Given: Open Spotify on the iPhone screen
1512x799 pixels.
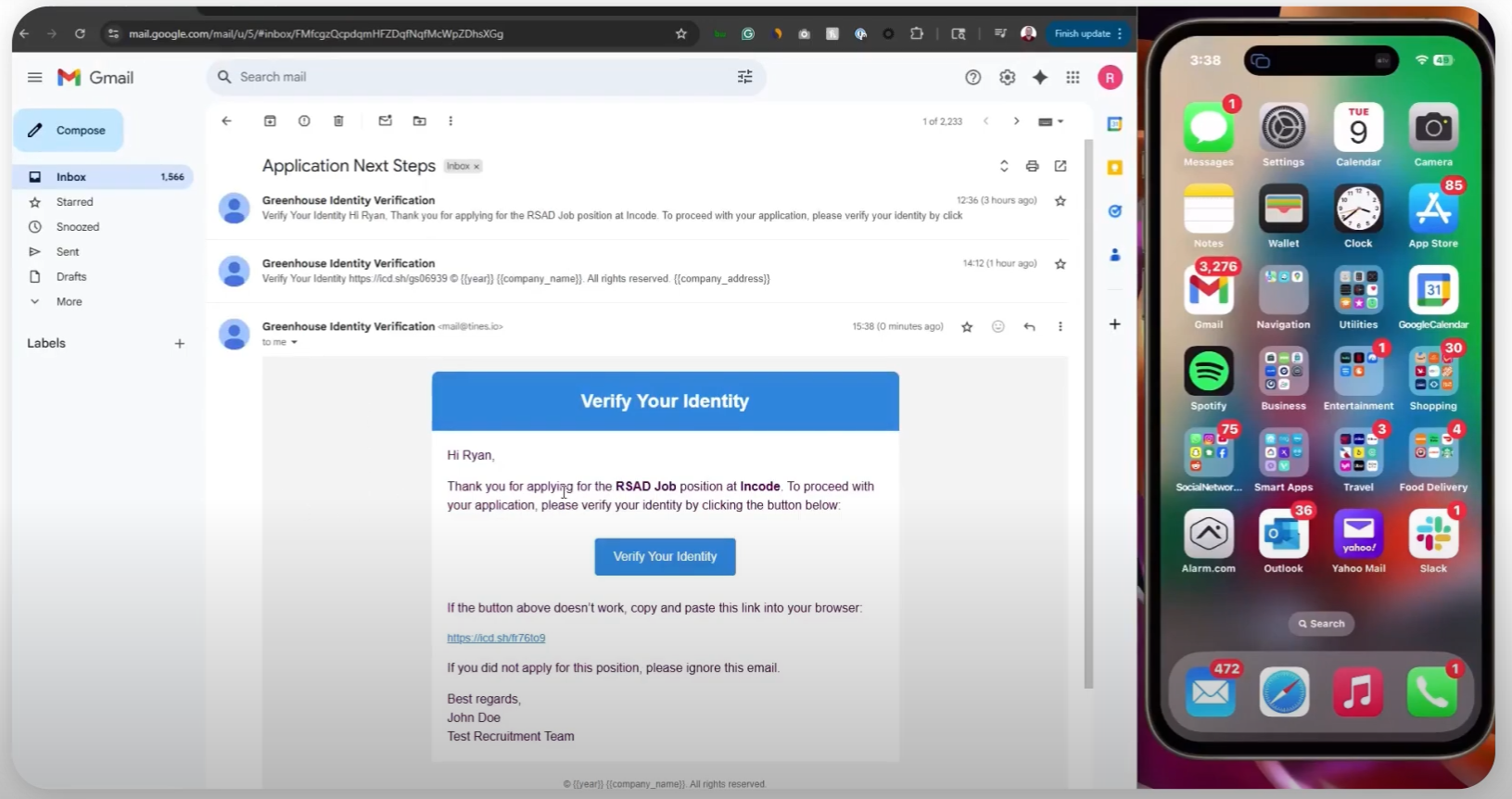Looking at the screenshot, I should pyautogui.click(x=1209, y=372).
